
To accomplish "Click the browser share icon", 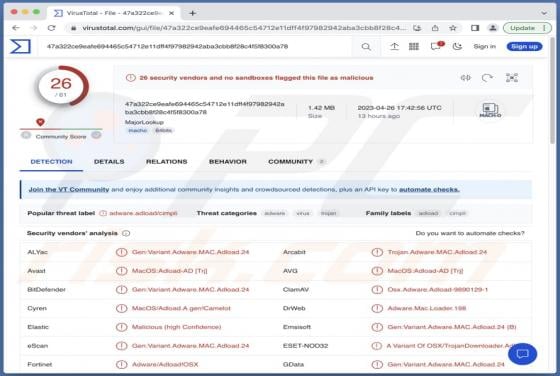I will click(x=435, y=28).
